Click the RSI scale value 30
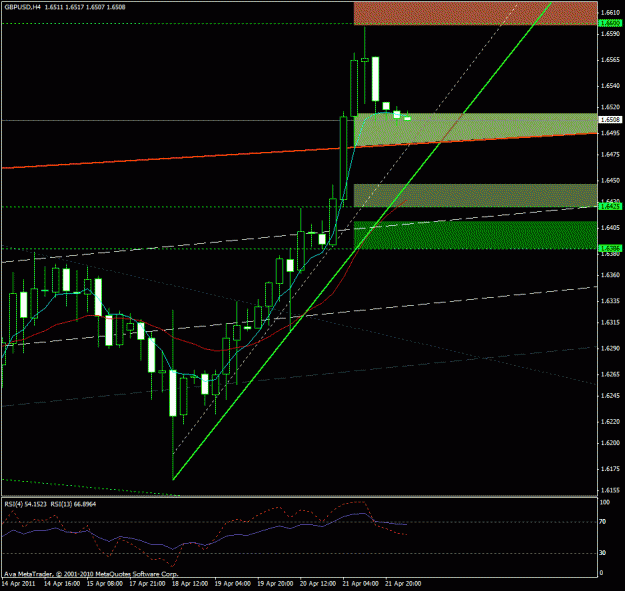The image size is (625, 591). (603, 553)
